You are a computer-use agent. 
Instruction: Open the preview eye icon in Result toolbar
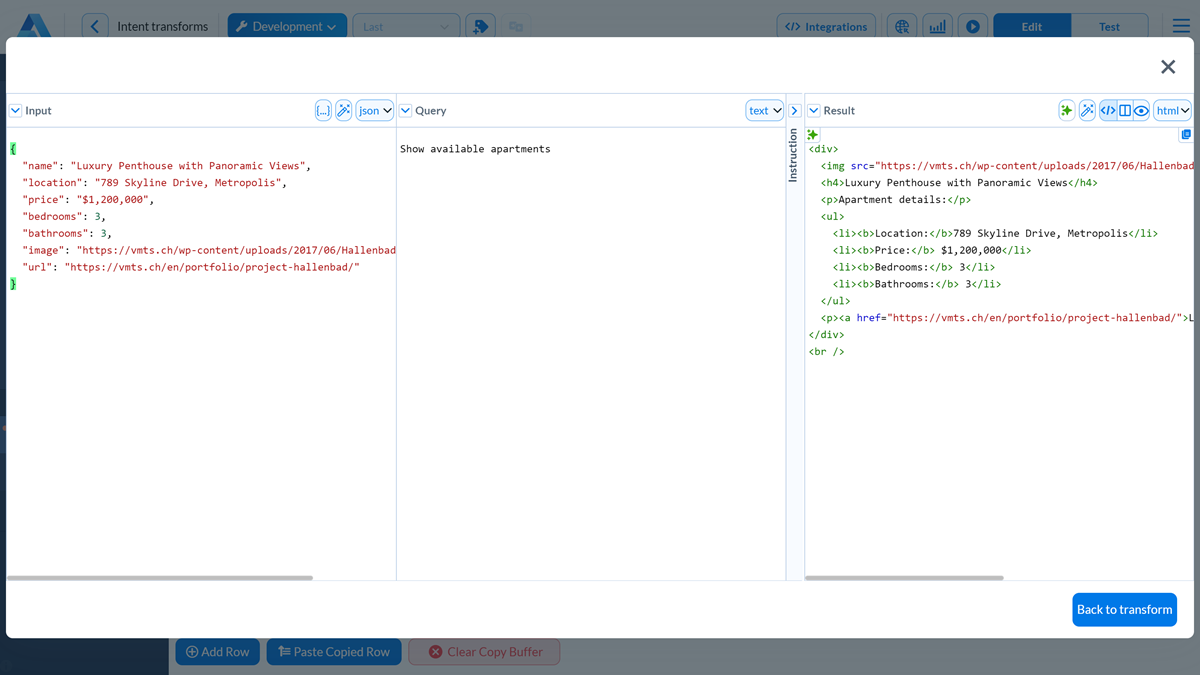(1141, 110)
